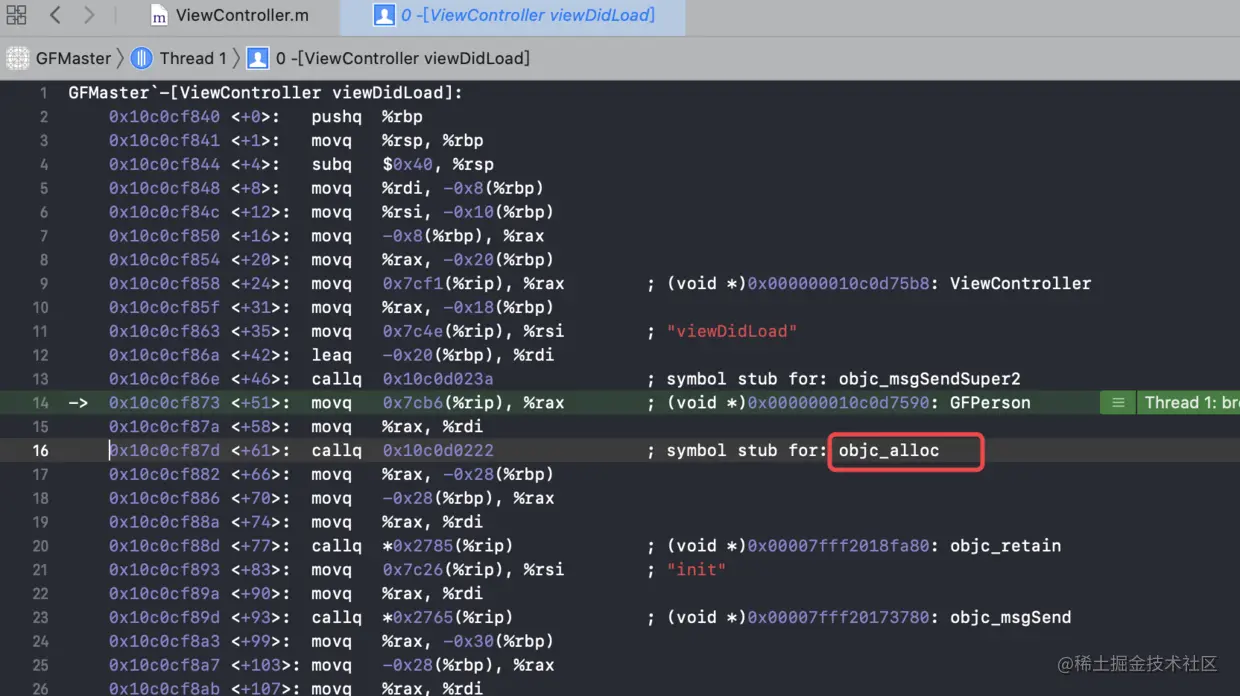Click the leaq -0x20(%rbp), %rdi instruction
The image size is (1240, 696).
(433, 355)
